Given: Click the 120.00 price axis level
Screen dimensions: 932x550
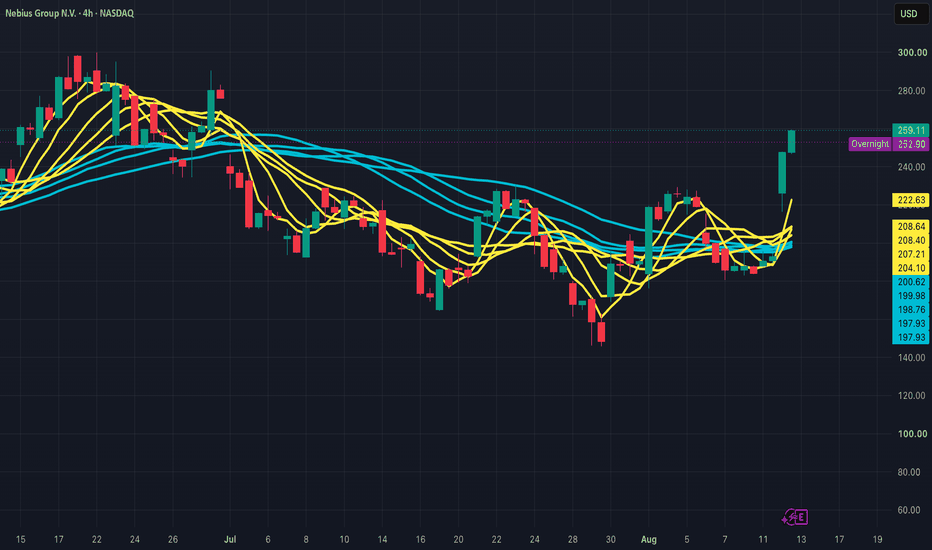Looking at the screenshot, I should coord(912,395).
